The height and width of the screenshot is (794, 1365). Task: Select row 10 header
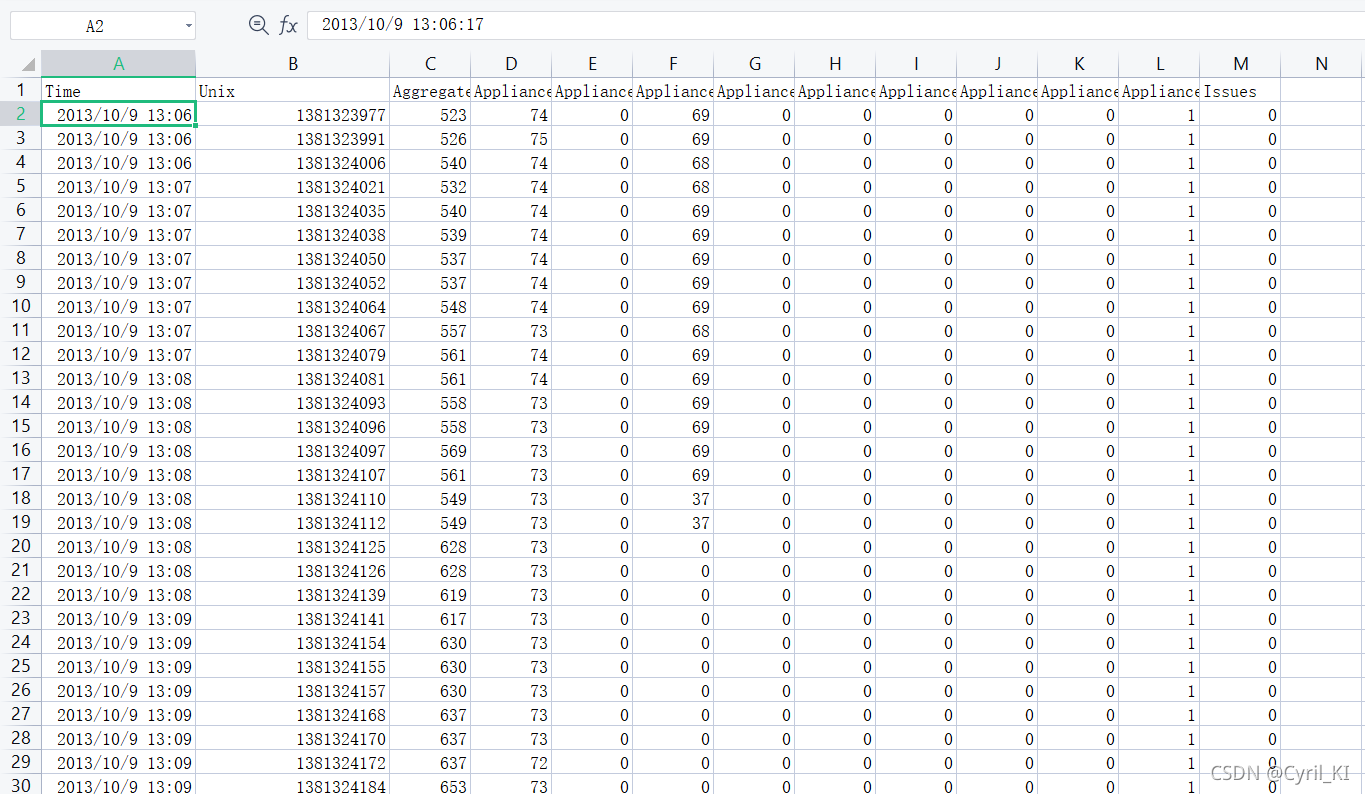[x=21, y=306]
